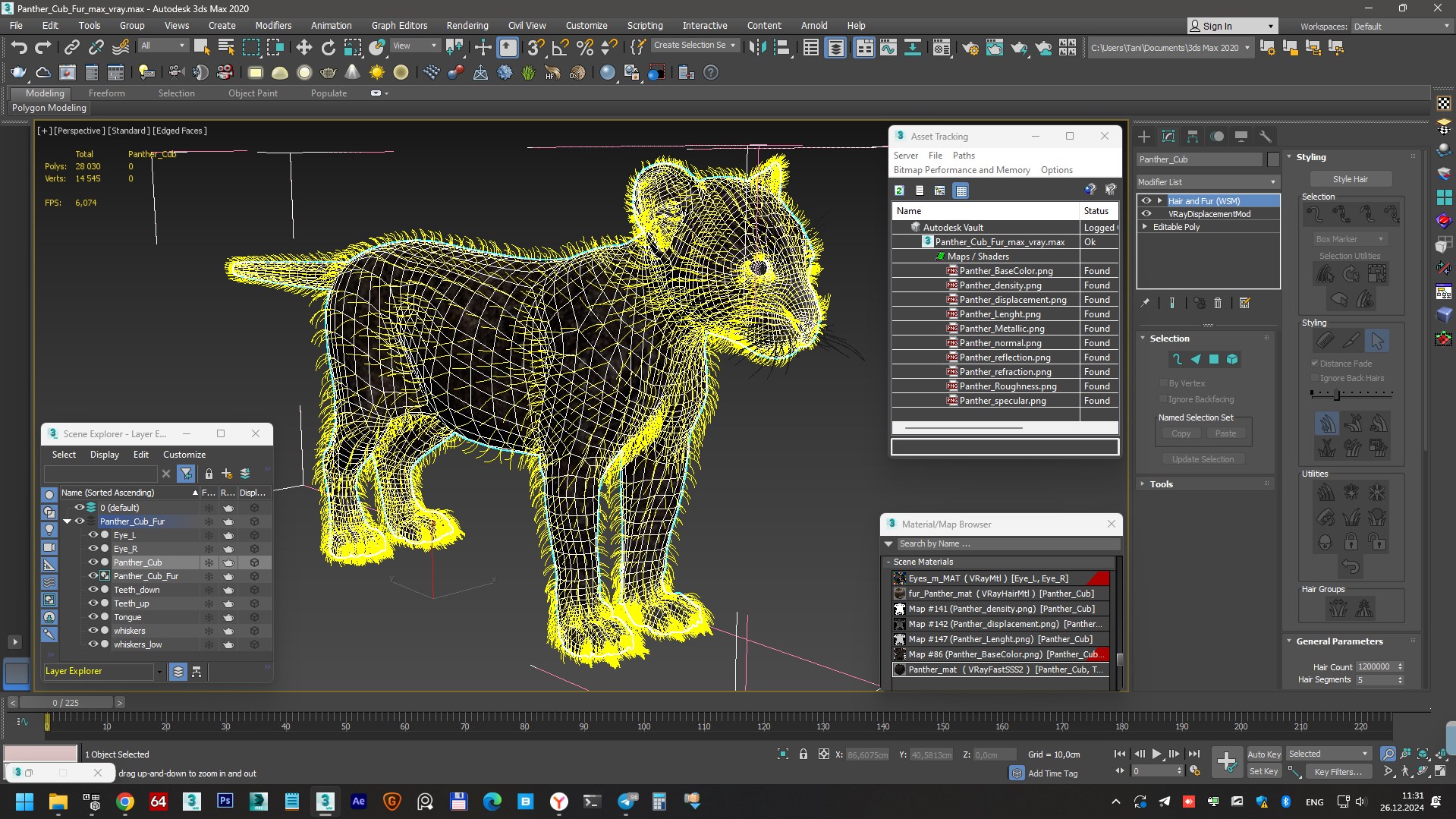1456x819 pixels.
Task: Open the Create Selection Set dropdown
Action: tap(694, 46)
